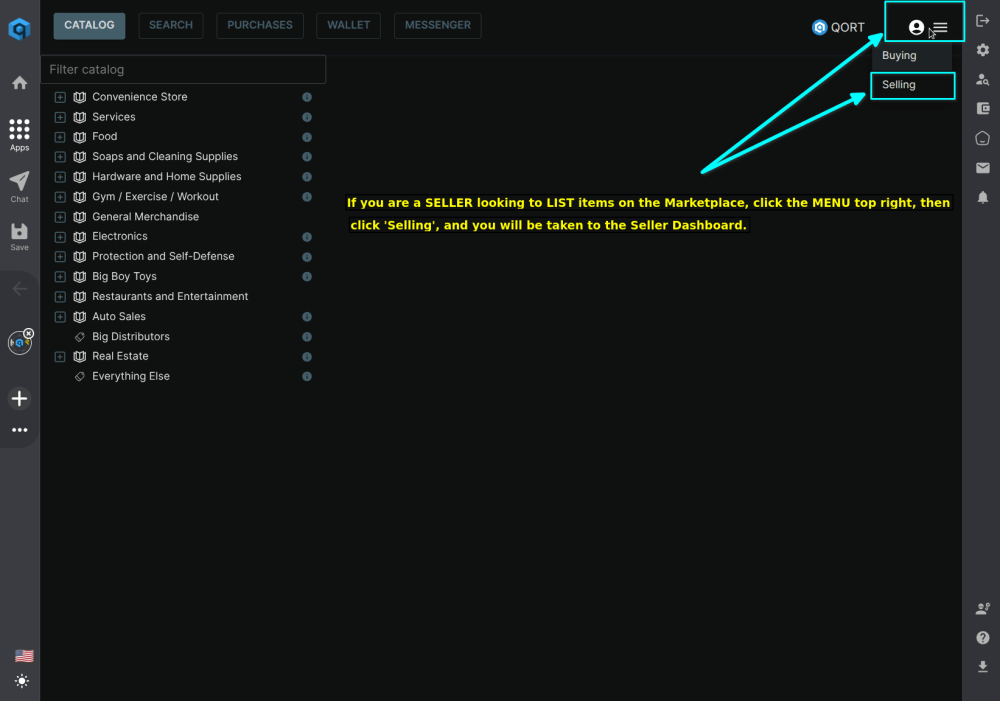Open notifications via the bell icon
Viewport: 1000px width, 701px height.
pyautogui.click(x=982, y=198)
